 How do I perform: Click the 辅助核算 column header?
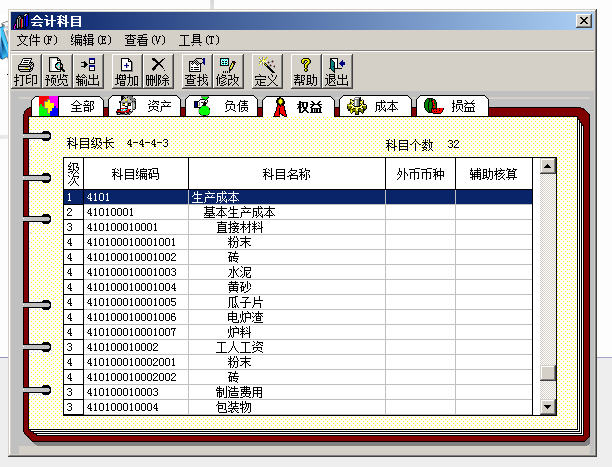point(494,174)
